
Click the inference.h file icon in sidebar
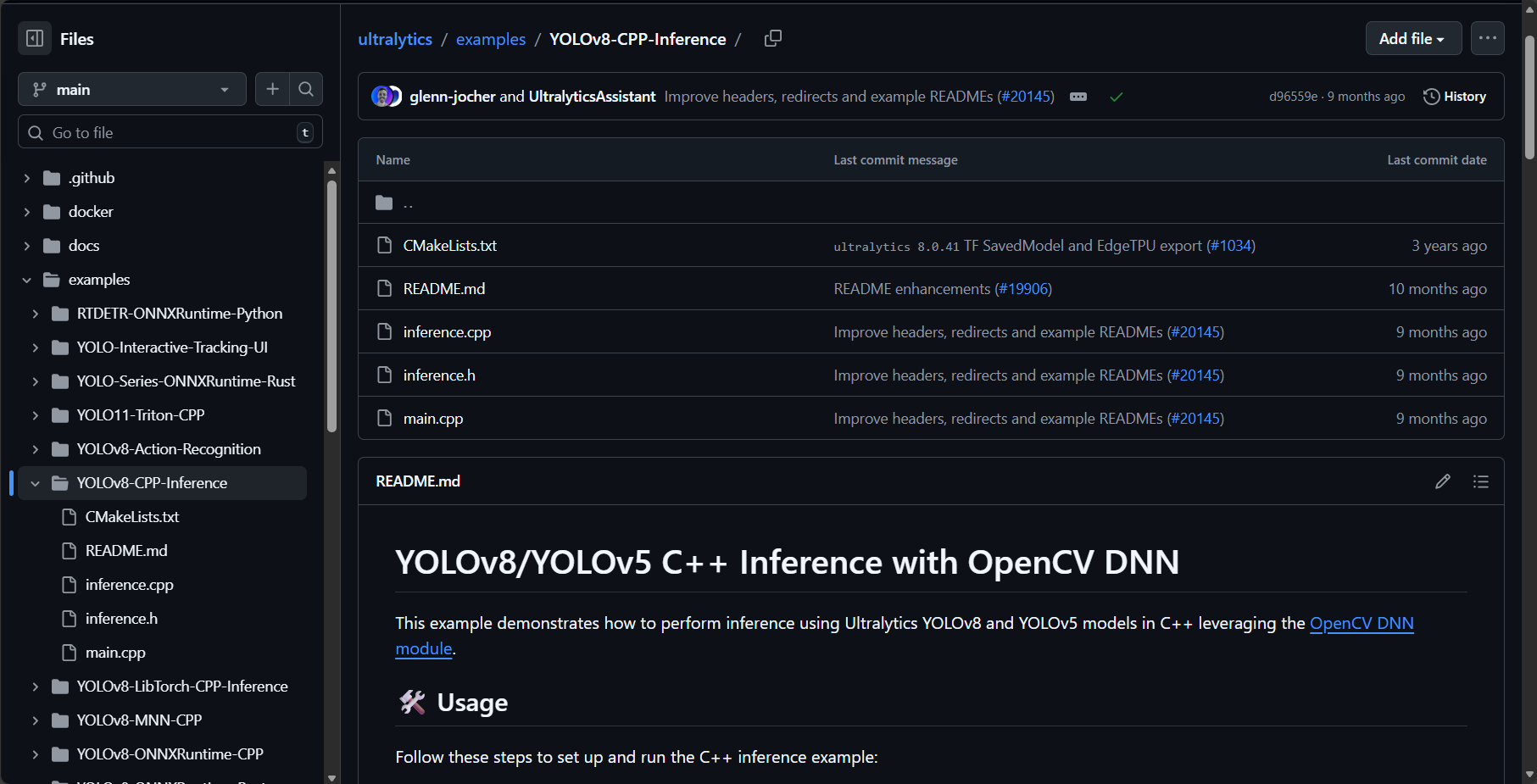click(70, 619)
